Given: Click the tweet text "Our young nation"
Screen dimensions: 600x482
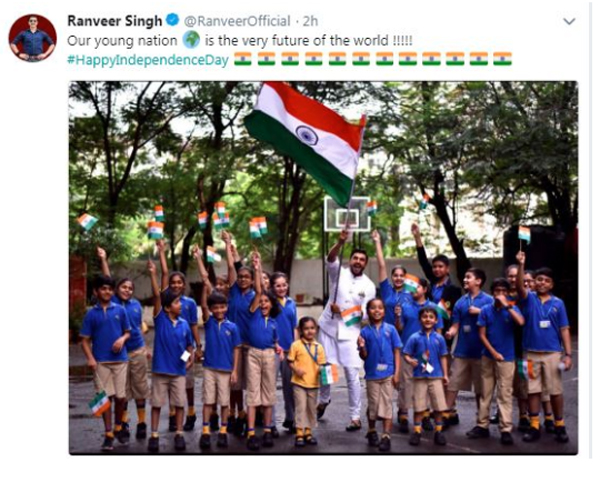Looking at the screenshot, I should (x=122, y=41).
